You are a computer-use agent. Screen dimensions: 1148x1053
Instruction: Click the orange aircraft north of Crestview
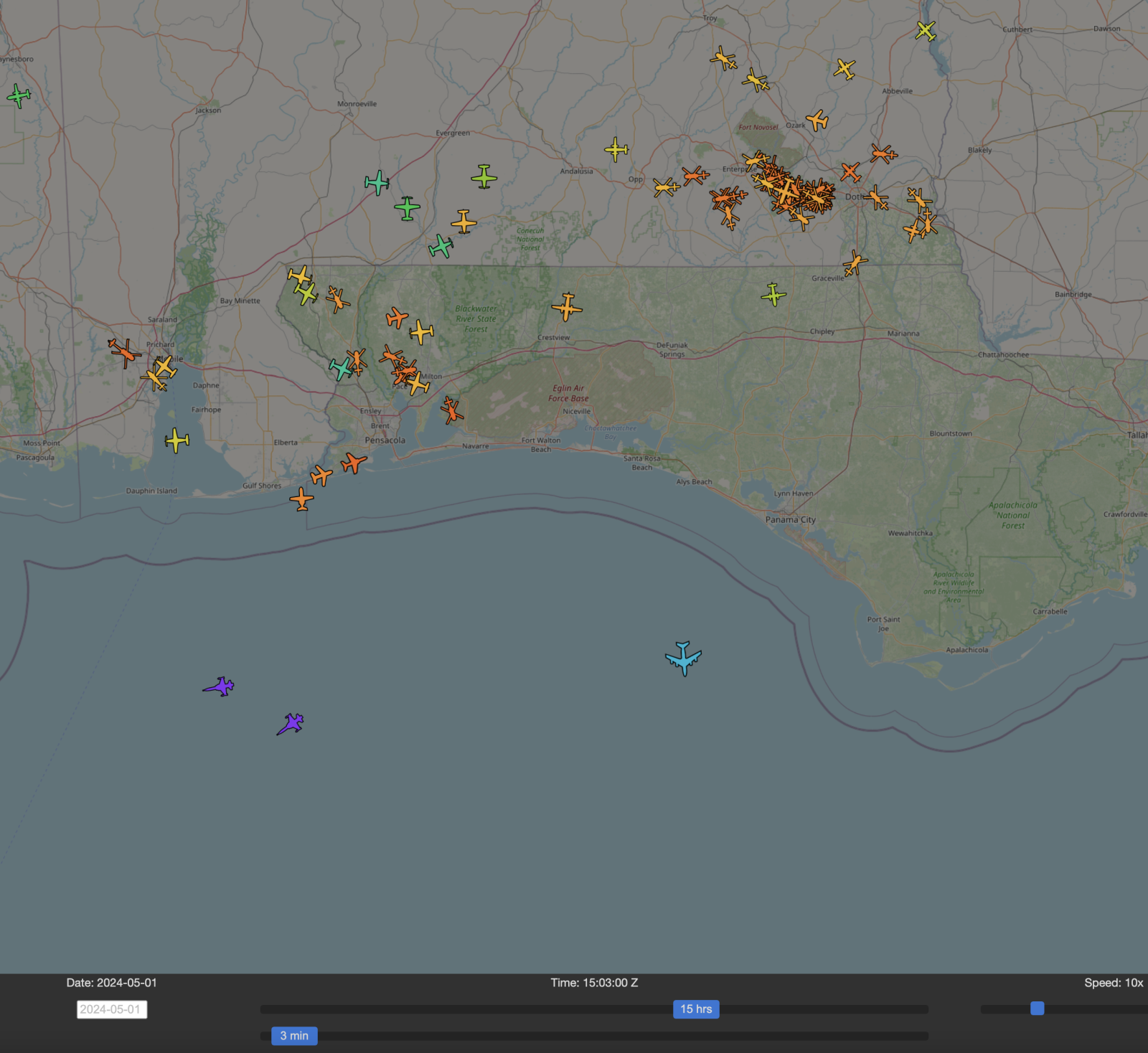(x=567, y=307)
